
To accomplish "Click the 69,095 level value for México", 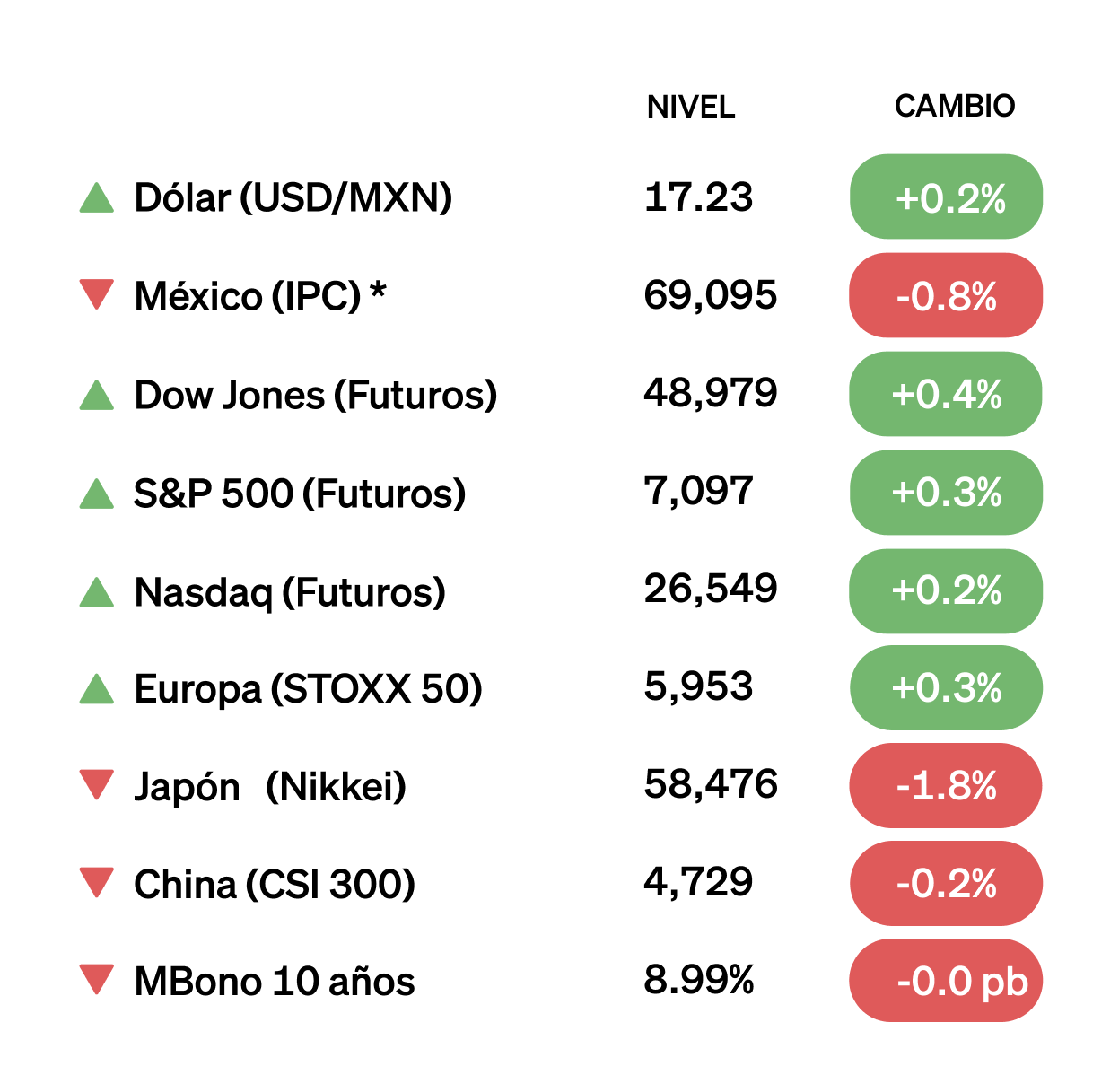I will [710, 295].
